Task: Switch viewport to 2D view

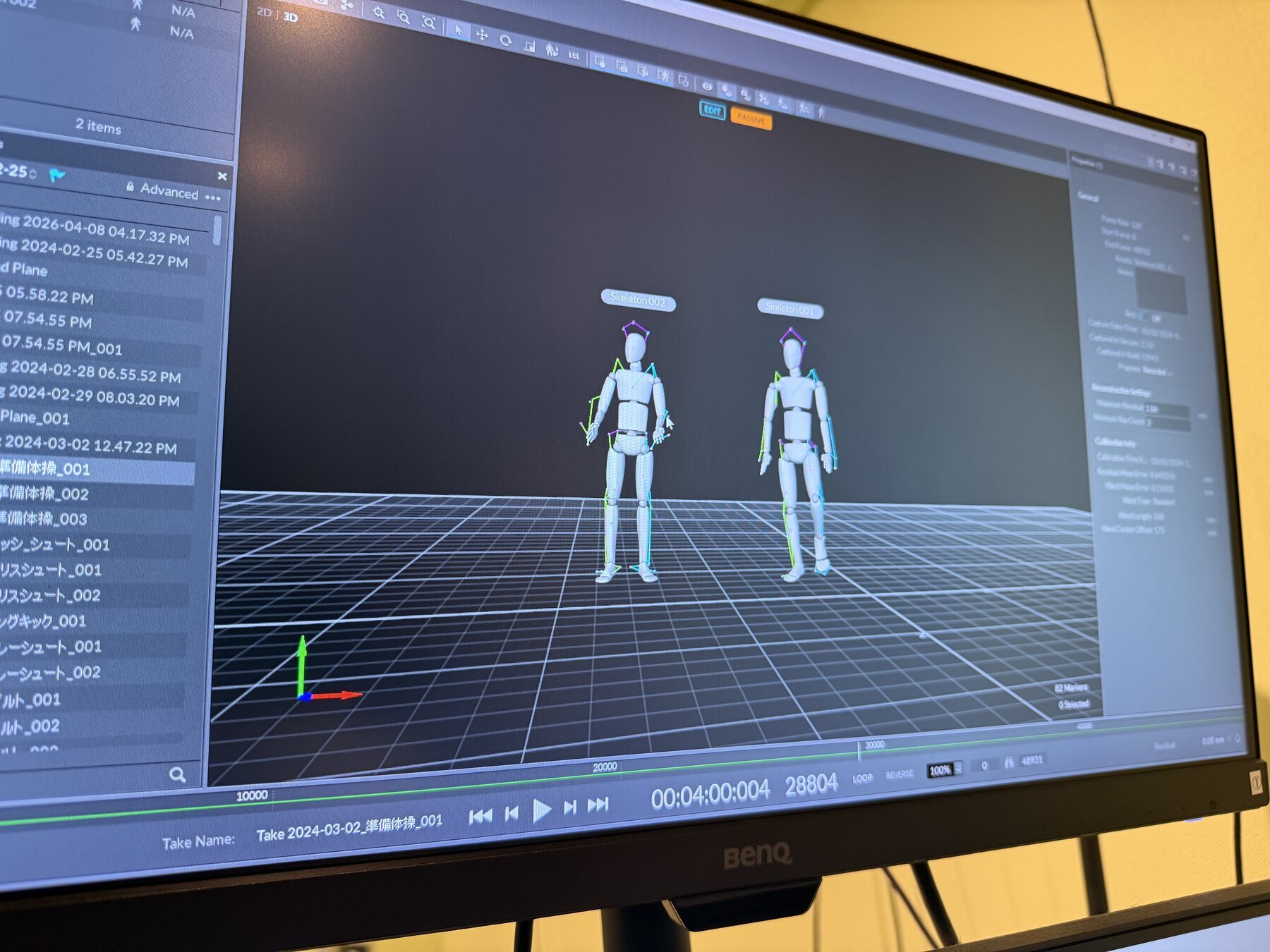Action: tap(264, 12)
